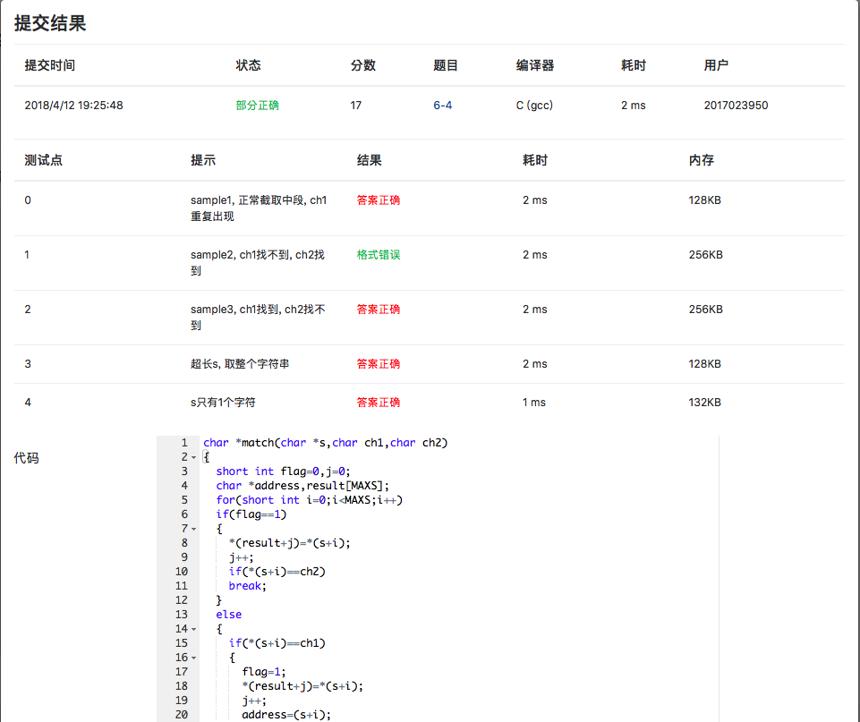The height and width of the screenshot is (722, 860).
Task: Click line number 1 in code gutter
Action: [x=184, y=443]
